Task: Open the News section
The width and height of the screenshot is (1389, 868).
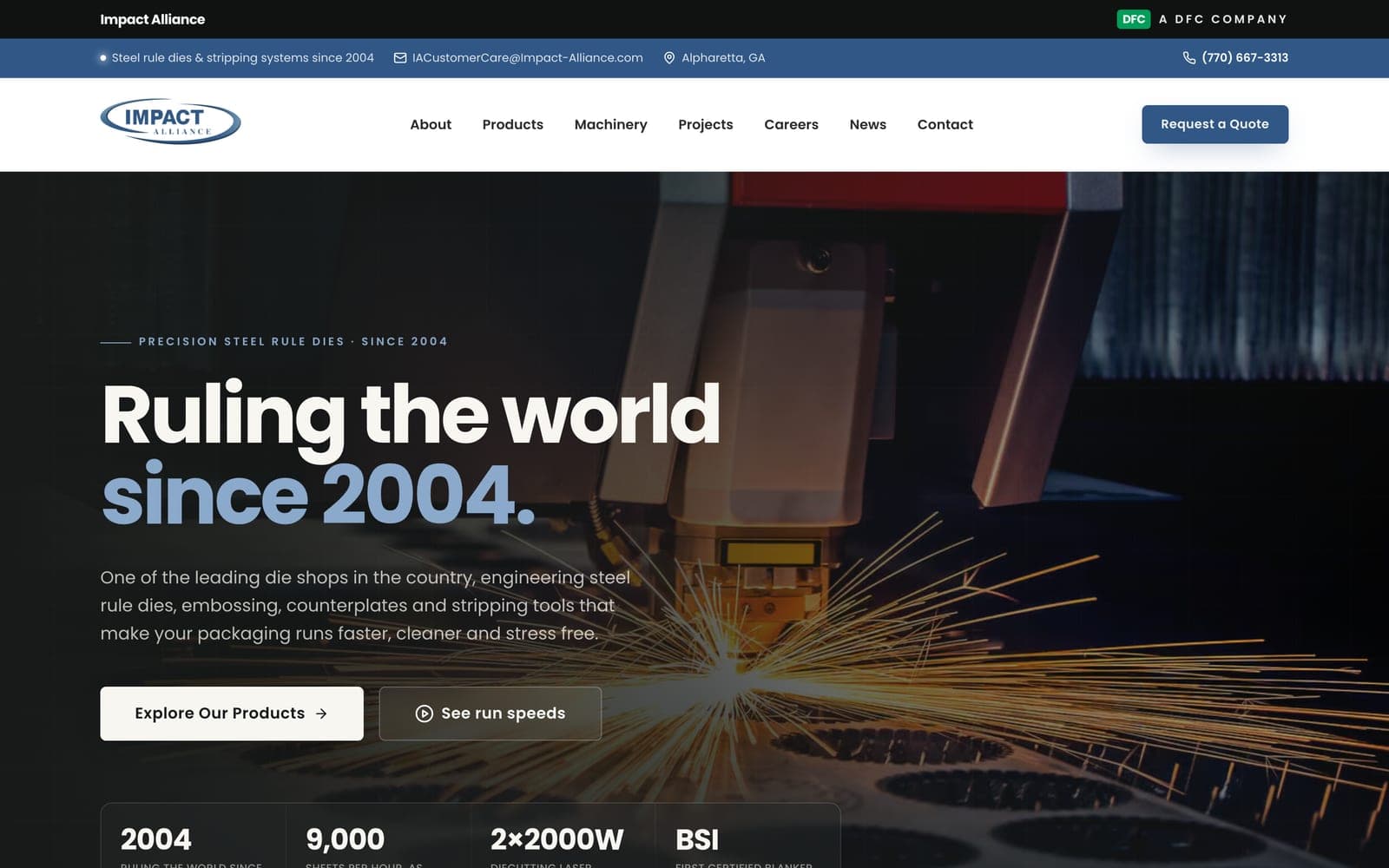Action: tap(867, 124)
